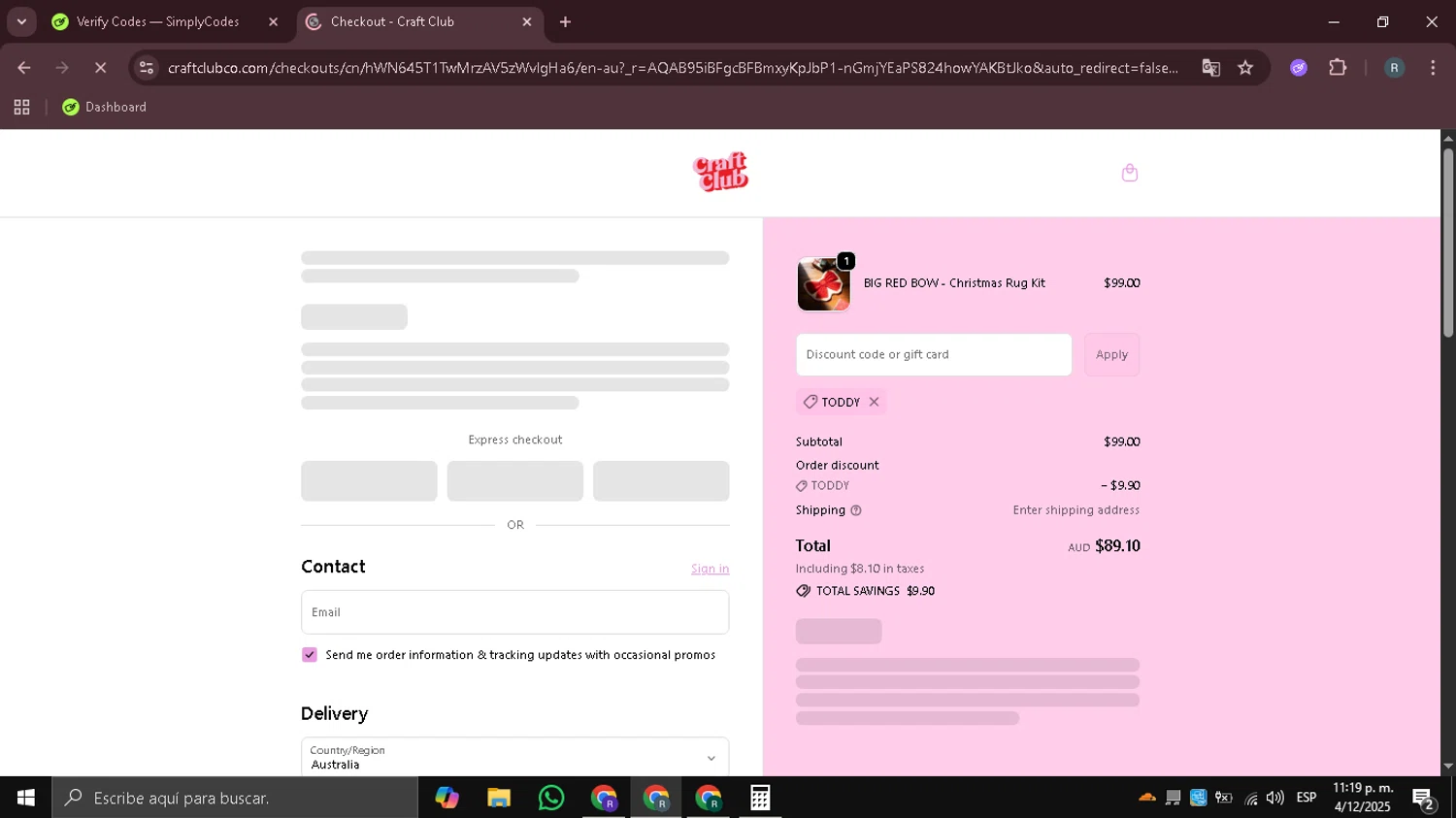
Task: Go back to the previous page
Action: [x=24, y=68]
